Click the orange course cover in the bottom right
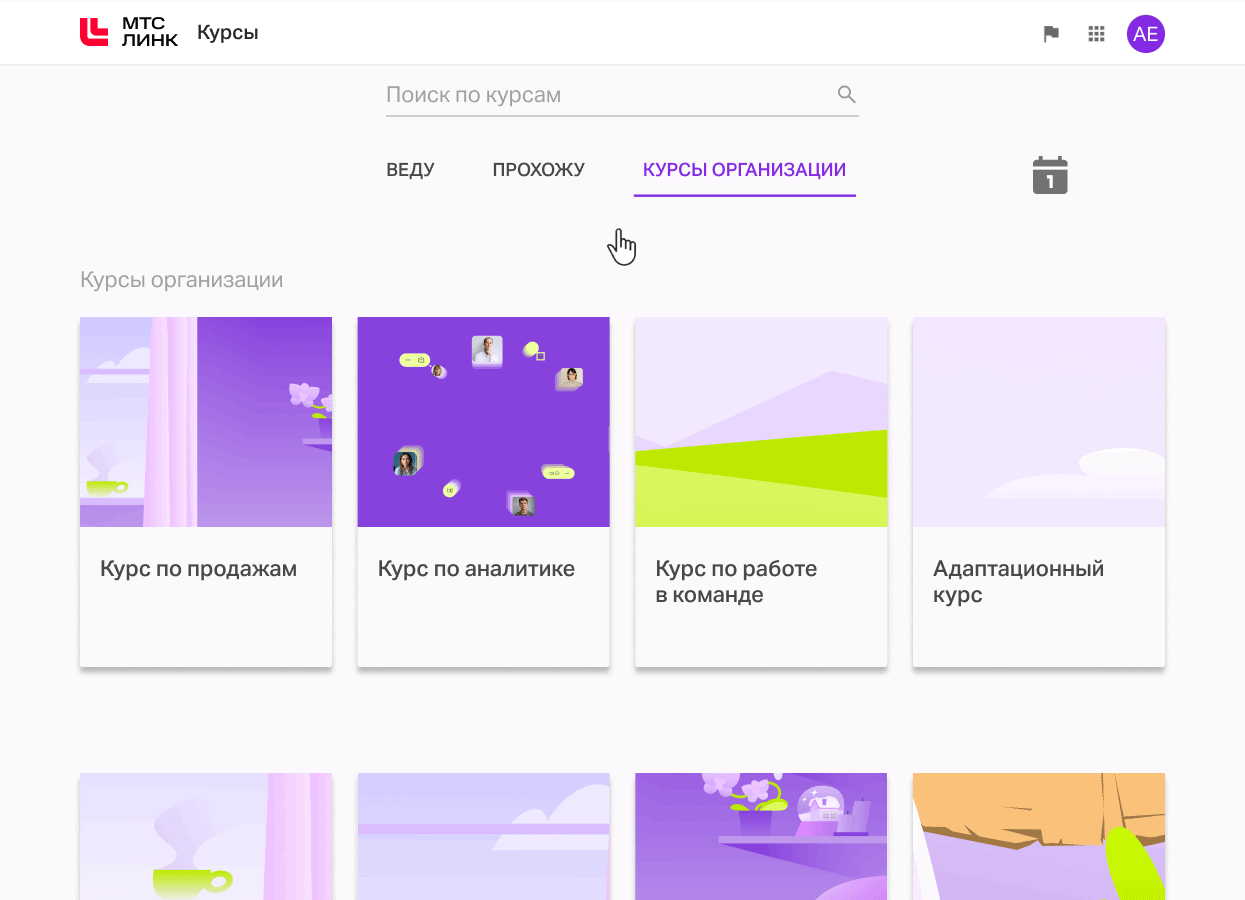This screenshot has width=1245, height=900. click(x=1038, y=837)
